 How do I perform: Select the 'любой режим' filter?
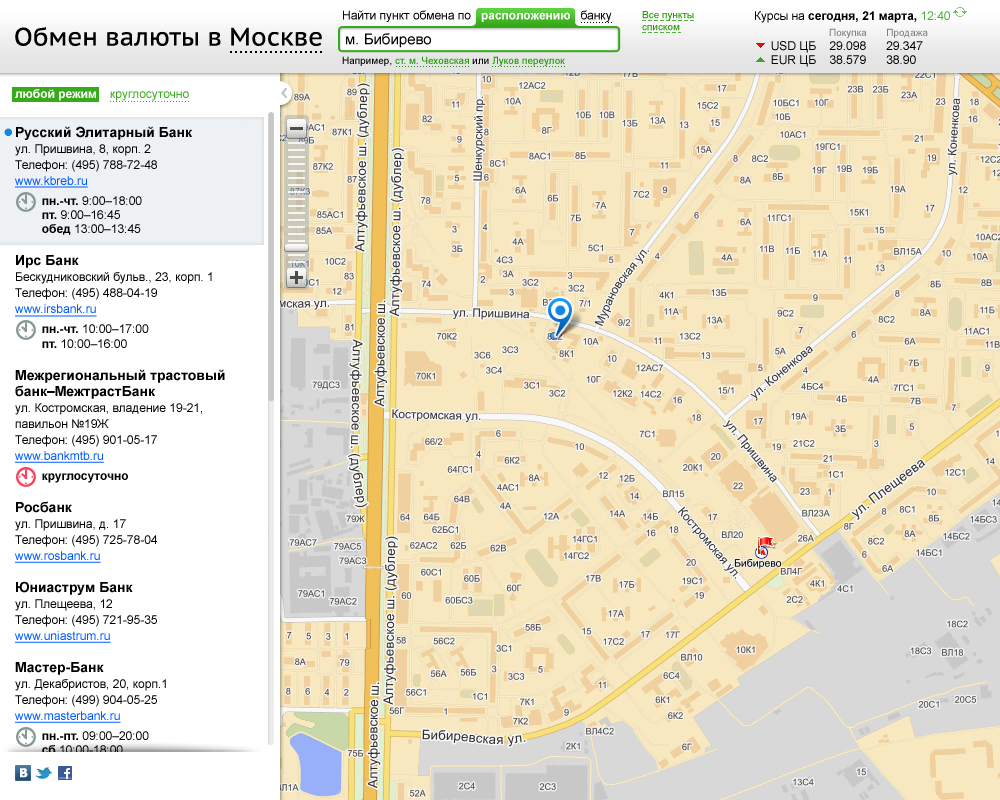[x=55, y=95]
